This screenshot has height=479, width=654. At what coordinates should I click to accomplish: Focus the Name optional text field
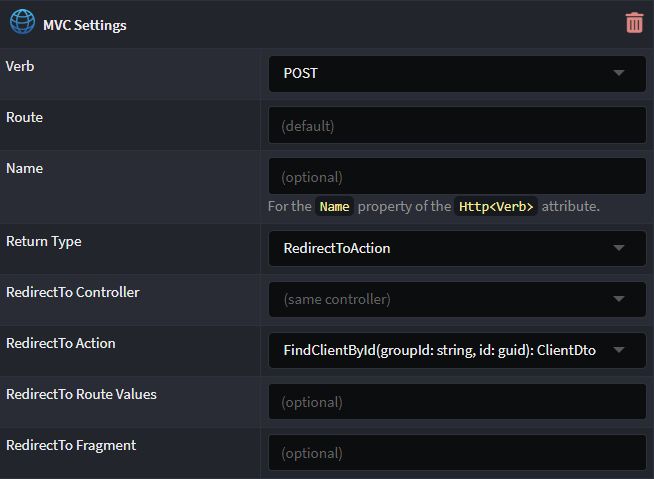pos(457,176)
